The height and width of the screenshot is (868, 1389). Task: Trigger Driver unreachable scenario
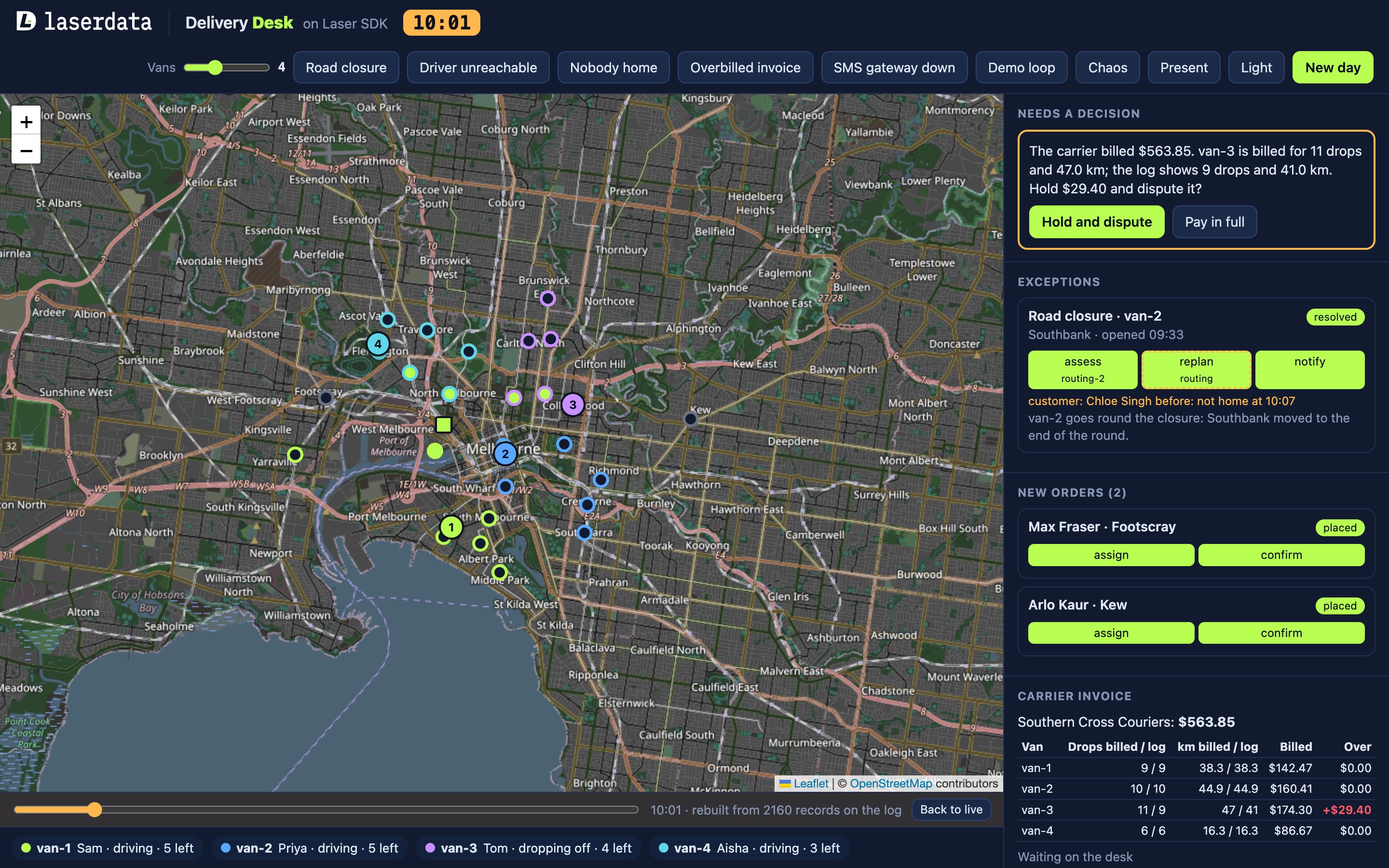click(478, 68)
